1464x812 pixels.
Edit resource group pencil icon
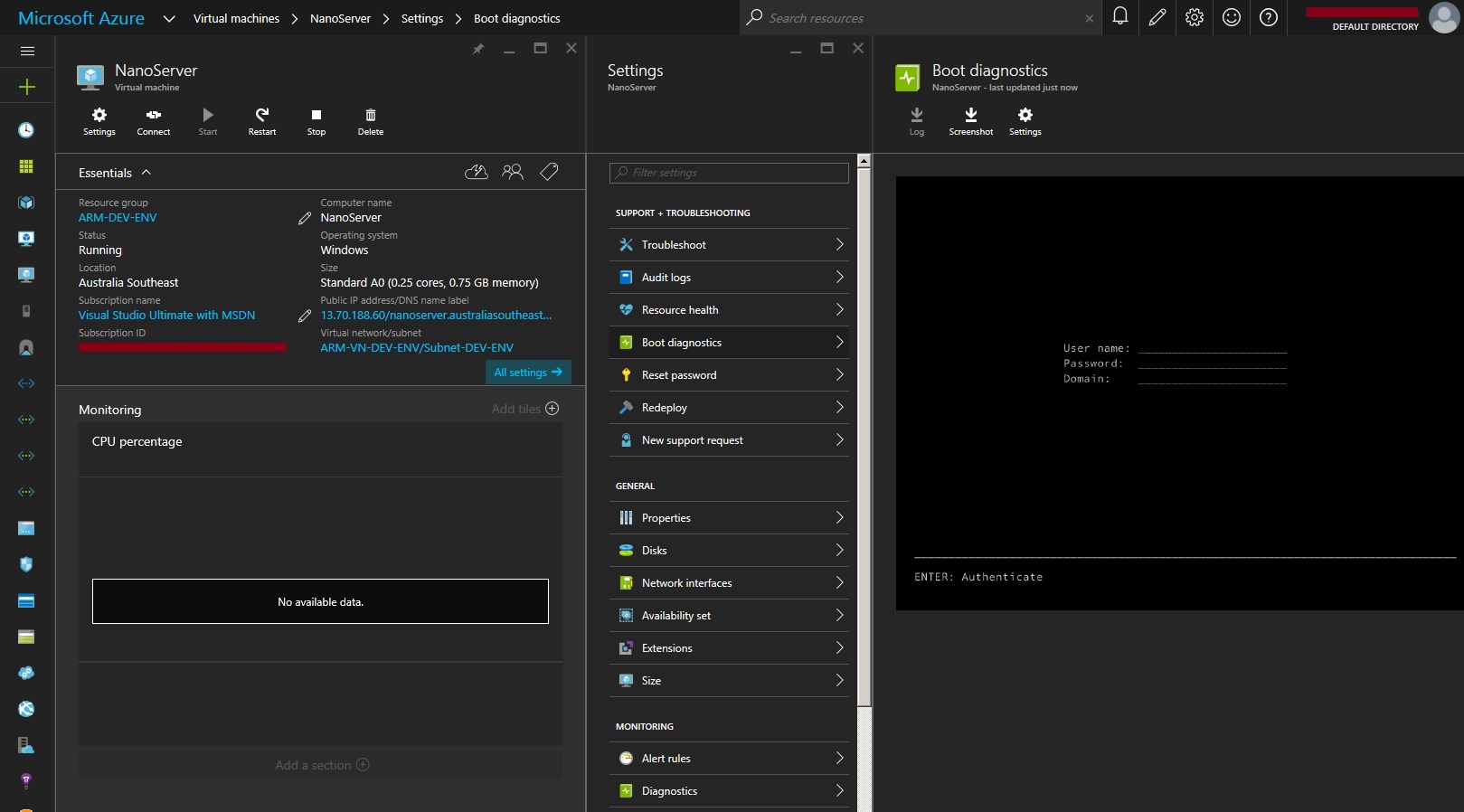pyautogui.click(x=305, y=218)
